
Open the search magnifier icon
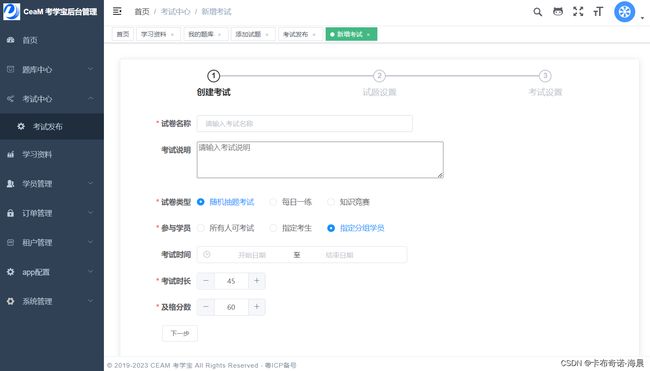[x=538, y=12]
